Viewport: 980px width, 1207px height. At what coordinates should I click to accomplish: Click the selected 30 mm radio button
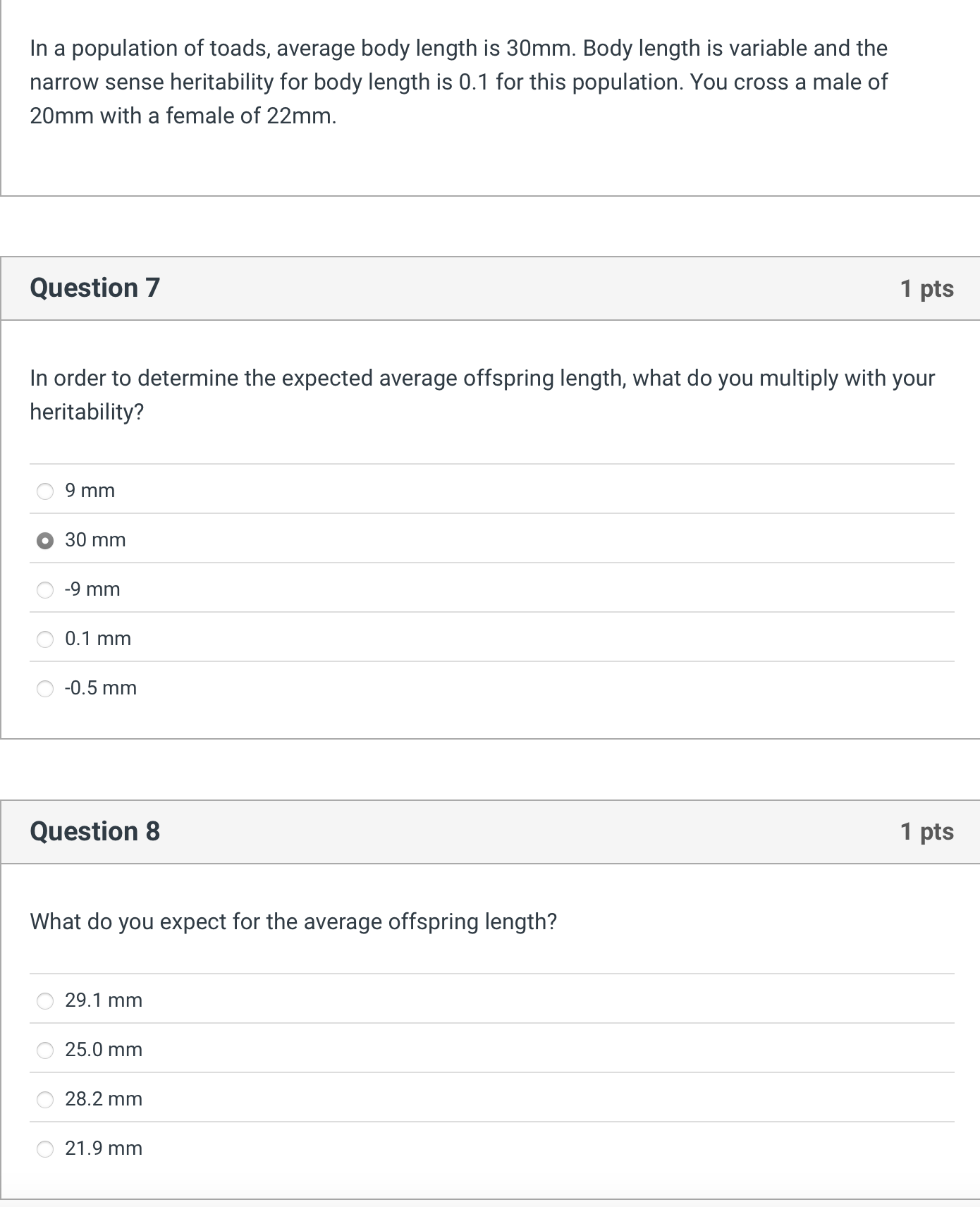tap(45, 541)
